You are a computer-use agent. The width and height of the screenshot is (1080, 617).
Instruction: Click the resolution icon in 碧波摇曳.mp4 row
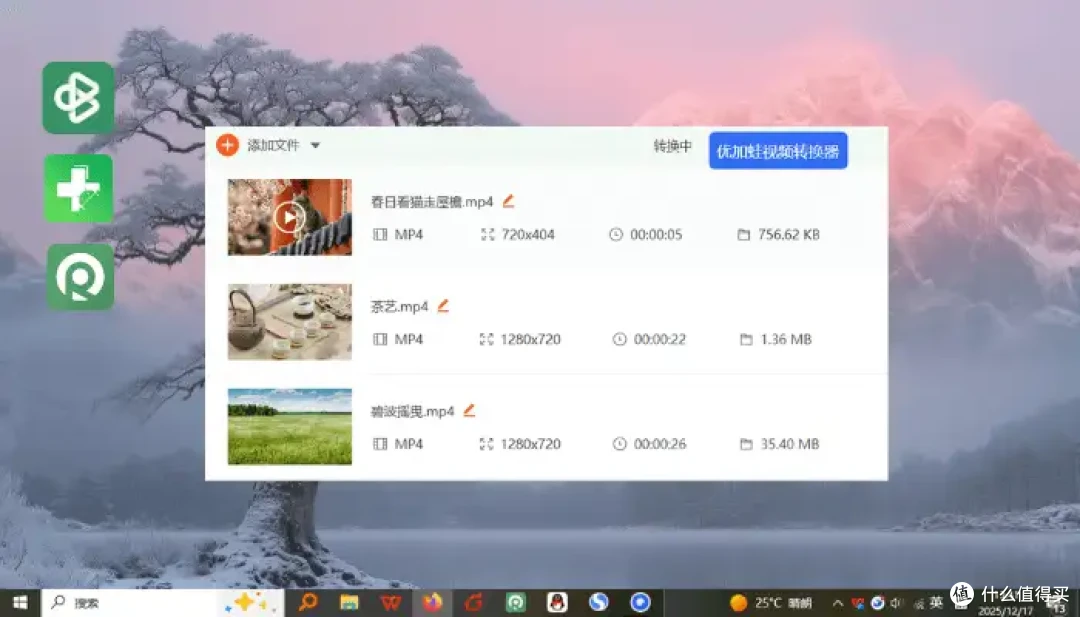(x=486, y=443)
